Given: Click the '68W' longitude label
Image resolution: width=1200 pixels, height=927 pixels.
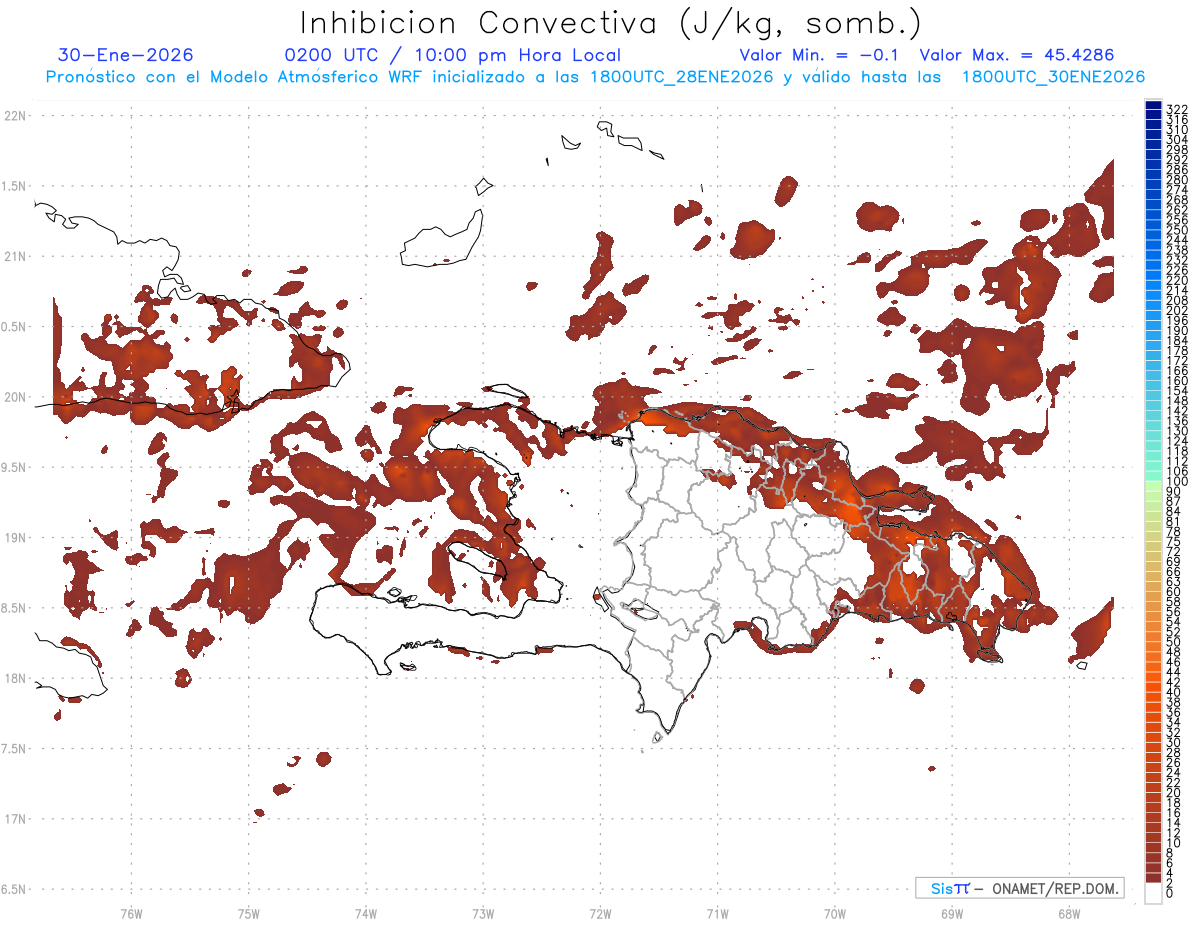Looking at the screenshot, I should [1069, 913].
